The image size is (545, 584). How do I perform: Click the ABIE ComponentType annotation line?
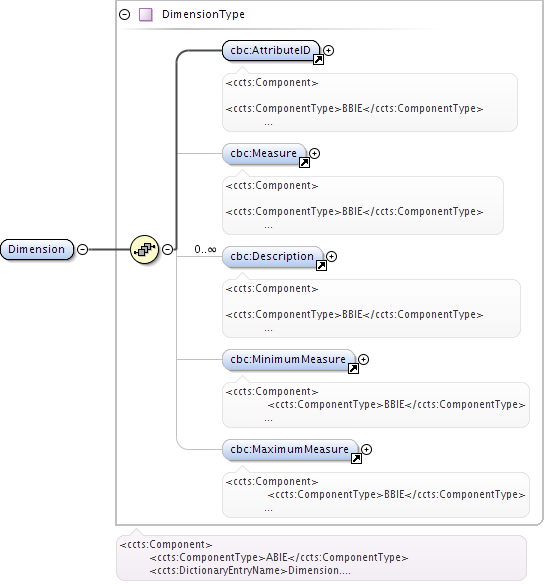(279, 558)
